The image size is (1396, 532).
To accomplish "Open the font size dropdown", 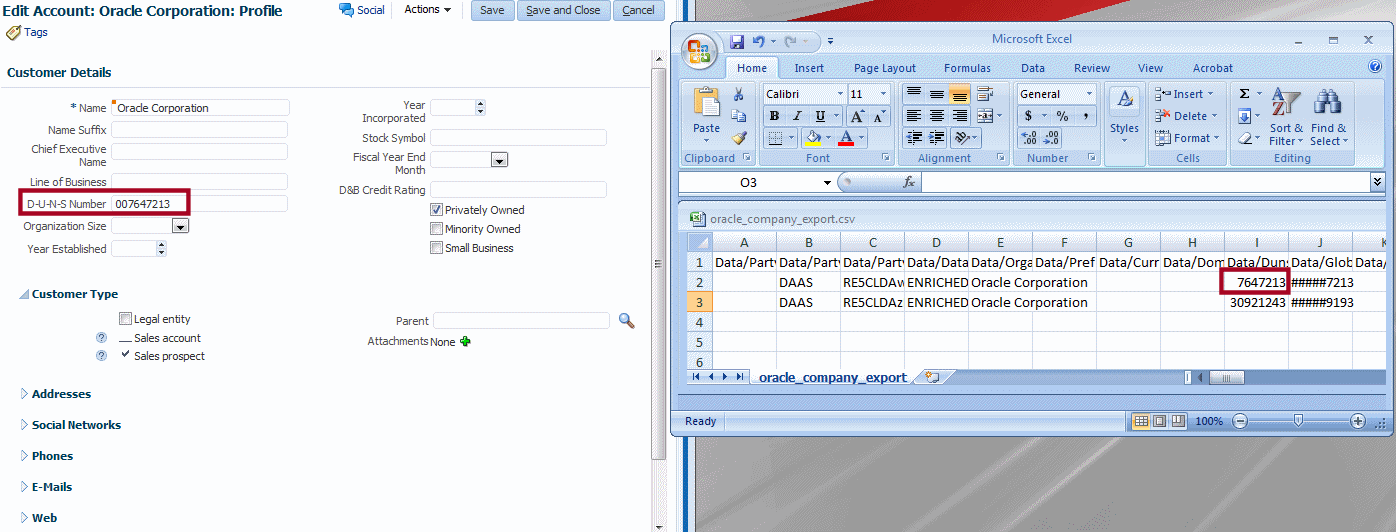I will 883,94.
